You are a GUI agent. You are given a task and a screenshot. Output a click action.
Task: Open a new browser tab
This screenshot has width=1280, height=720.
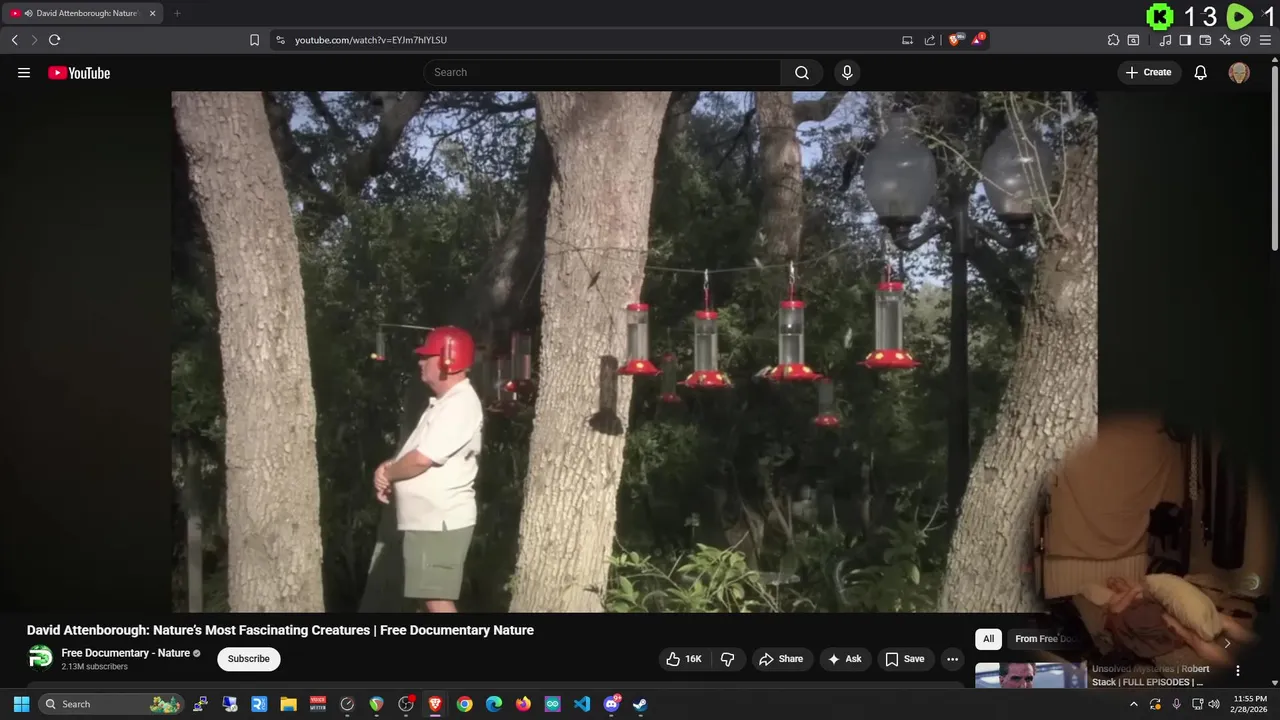(177, 13)
